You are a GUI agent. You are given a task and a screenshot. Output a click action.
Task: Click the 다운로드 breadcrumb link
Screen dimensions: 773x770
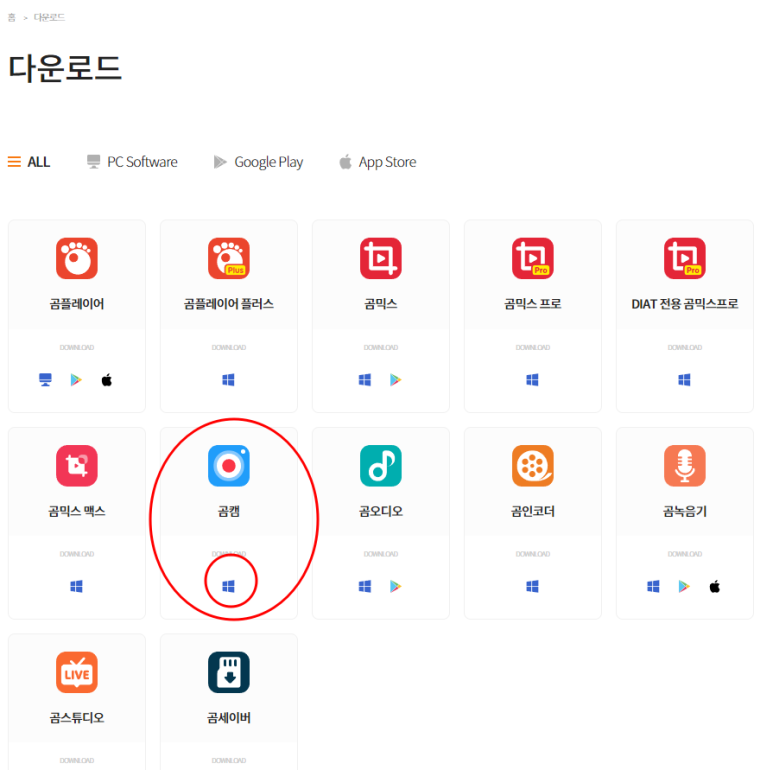pyautogui.click(x=49, y=18)
